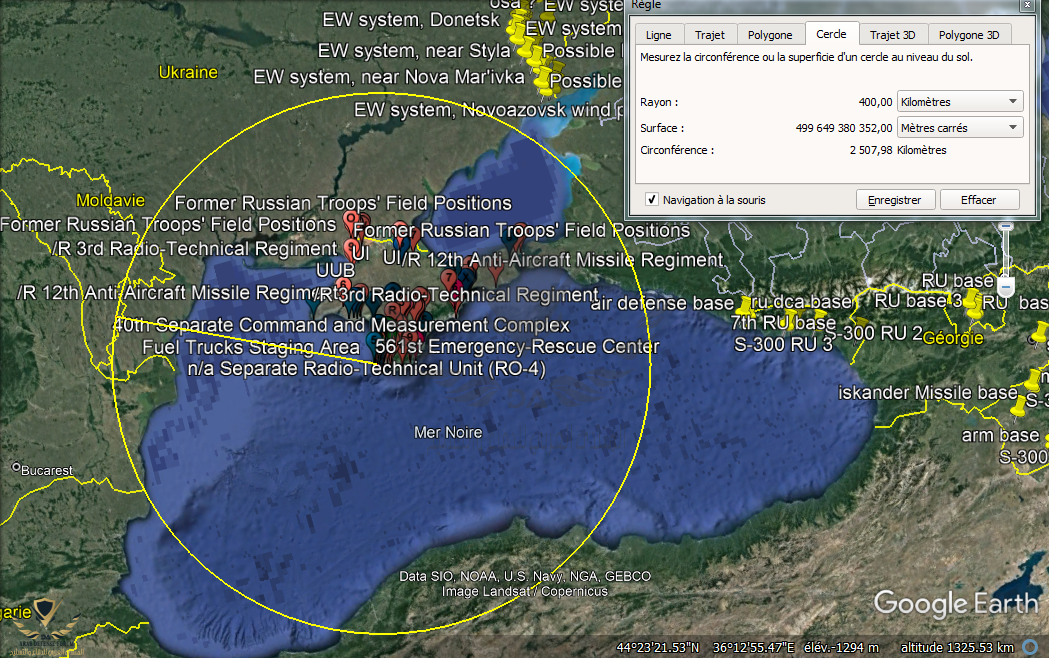Uncheck 'Navigation à la souris' checkbox
The height and width of the screenshot is (658, 1049).
[652, 200]
